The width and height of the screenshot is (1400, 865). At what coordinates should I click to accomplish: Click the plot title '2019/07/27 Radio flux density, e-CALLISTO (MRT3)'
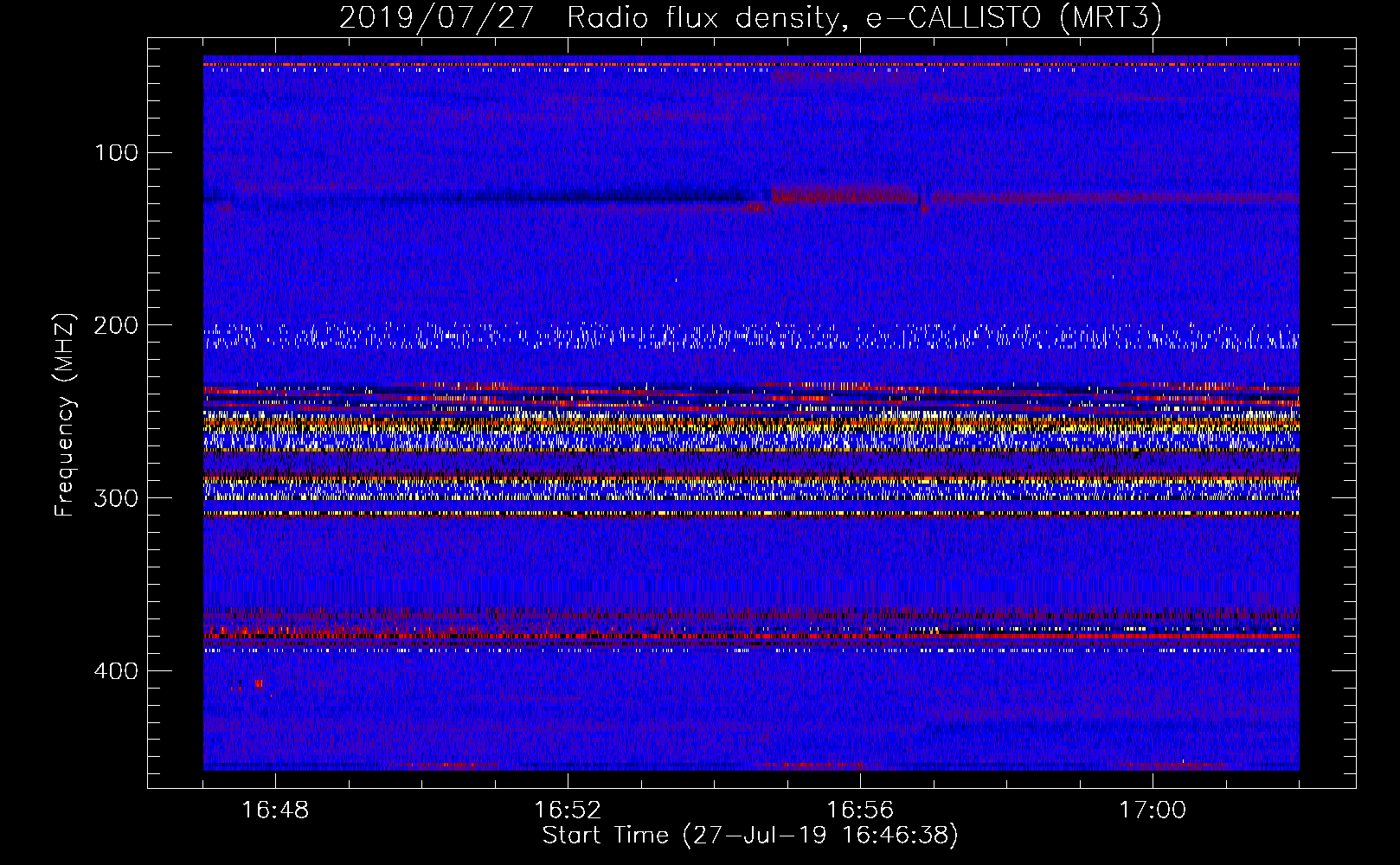(750, 17)
